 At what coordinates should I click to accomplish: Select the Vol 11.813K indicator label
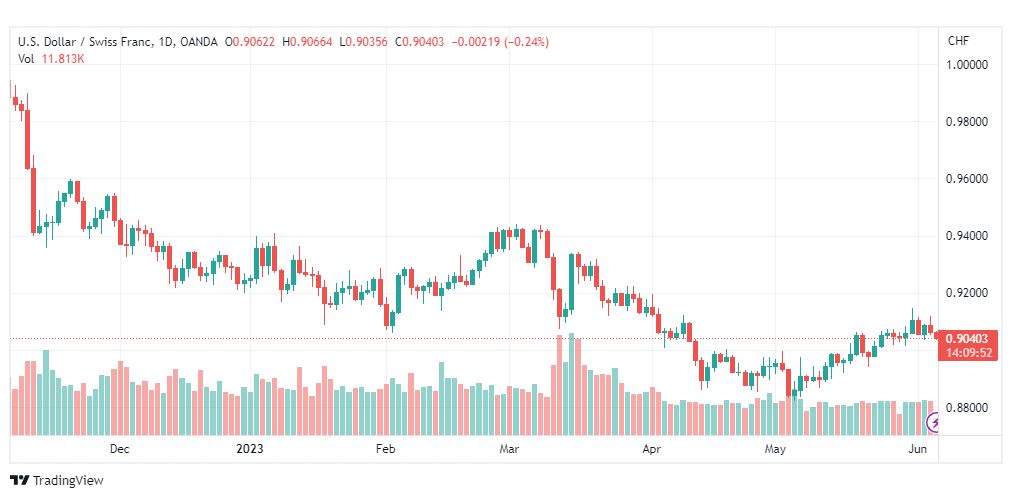tap(52, 59)
